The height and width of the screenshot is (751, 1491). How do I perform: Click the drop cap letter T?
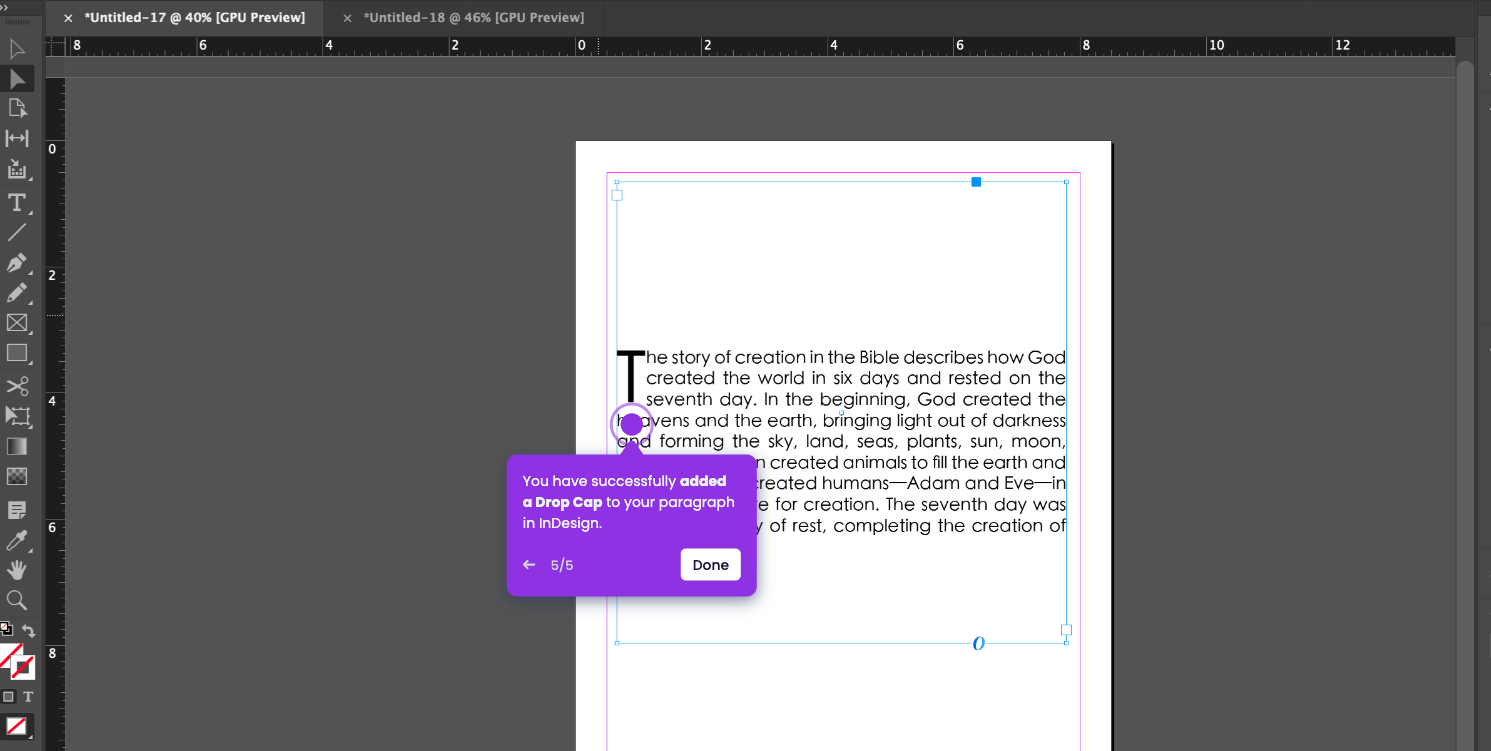pyautogui.click(x=630, y=378)
